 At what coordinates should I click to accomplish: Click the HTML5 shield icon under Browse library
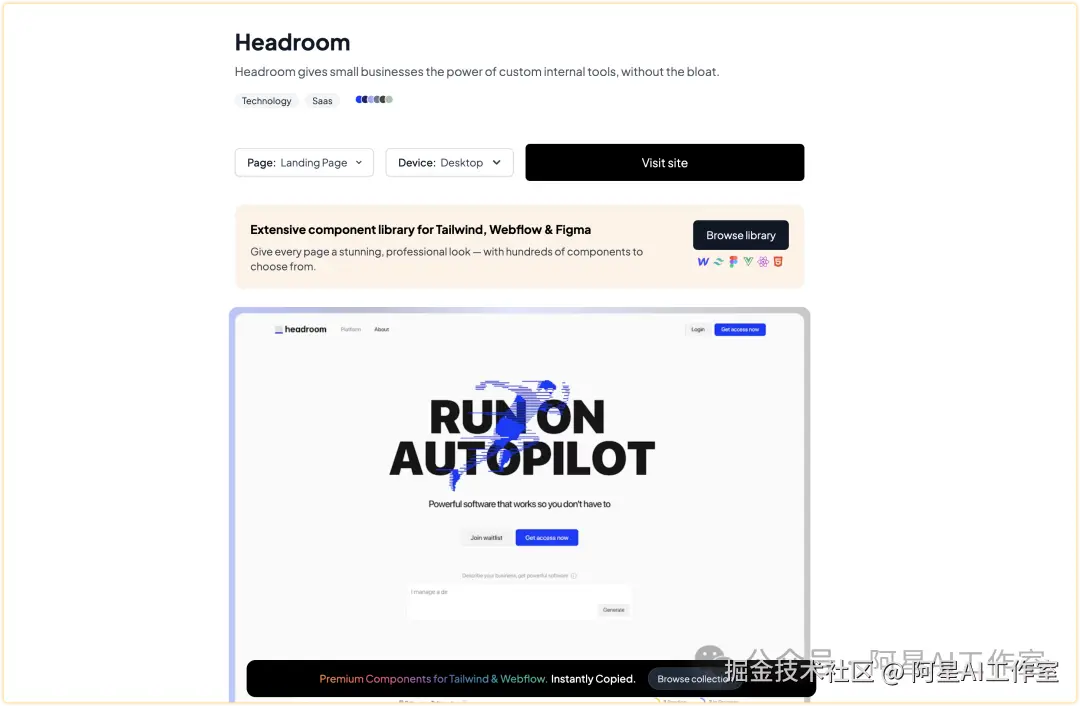point(778,262)
